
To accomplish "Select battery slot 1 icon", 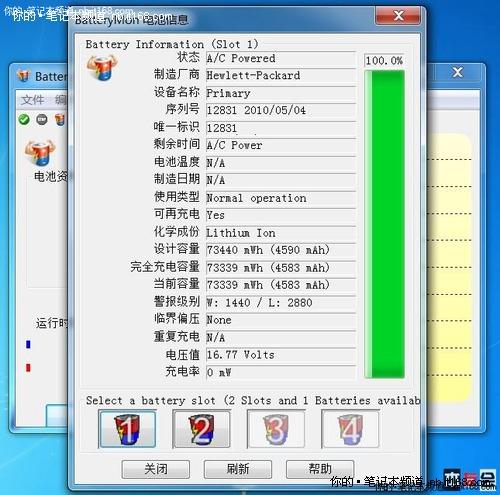I will 127,429.
